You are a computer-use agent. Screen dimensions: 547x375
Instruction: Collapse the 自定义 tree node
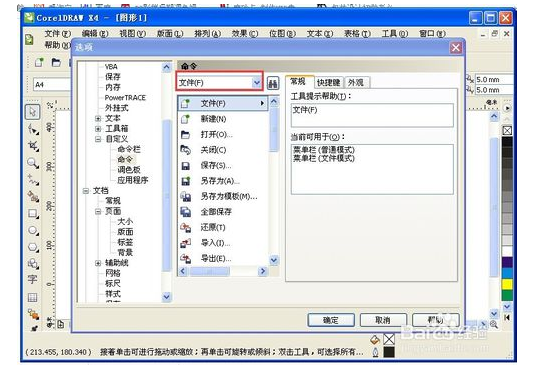(98, 139)
